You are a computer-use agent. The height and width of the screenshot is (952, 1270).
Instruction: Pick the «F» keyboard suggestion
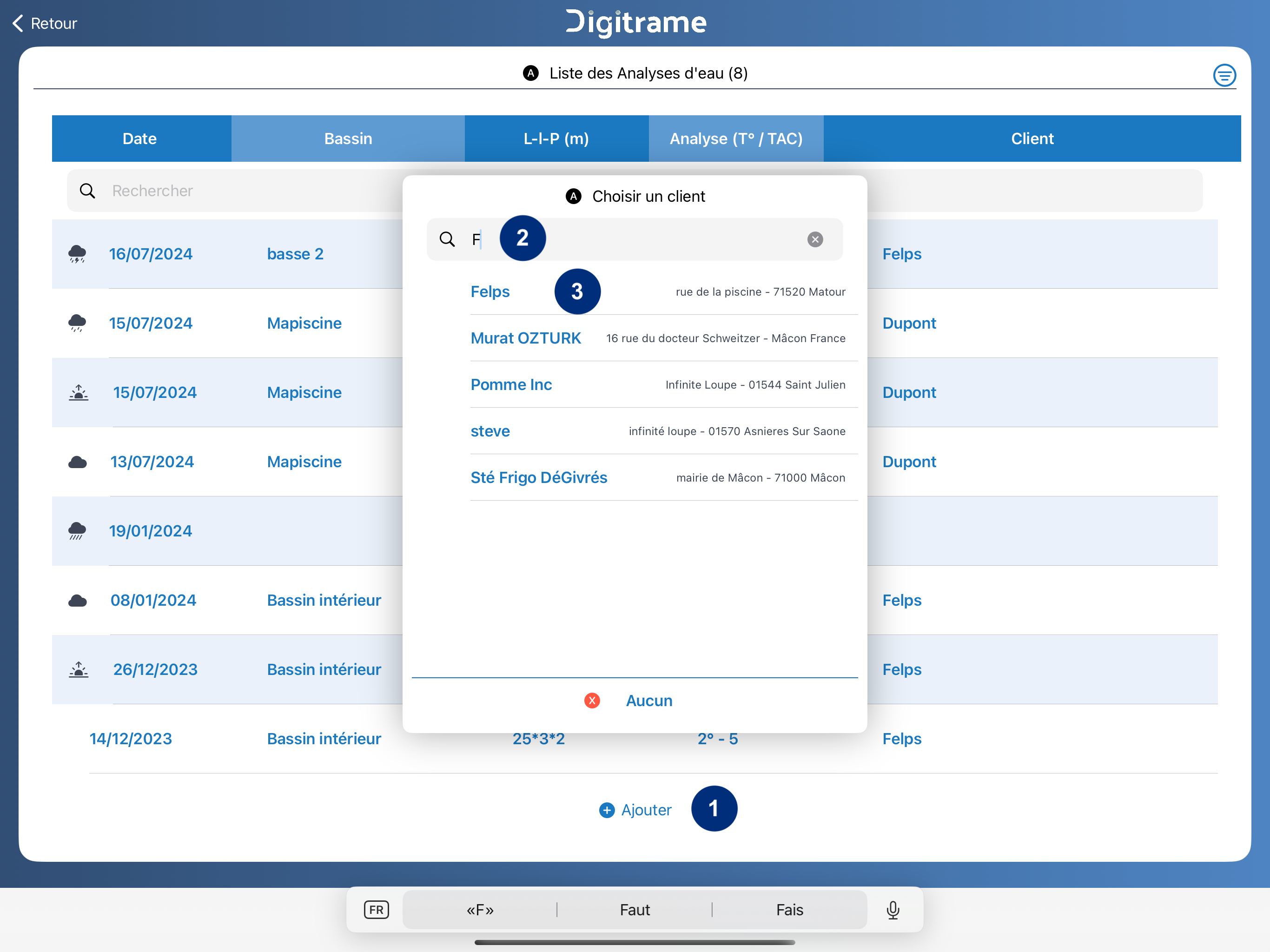(480, 910)
